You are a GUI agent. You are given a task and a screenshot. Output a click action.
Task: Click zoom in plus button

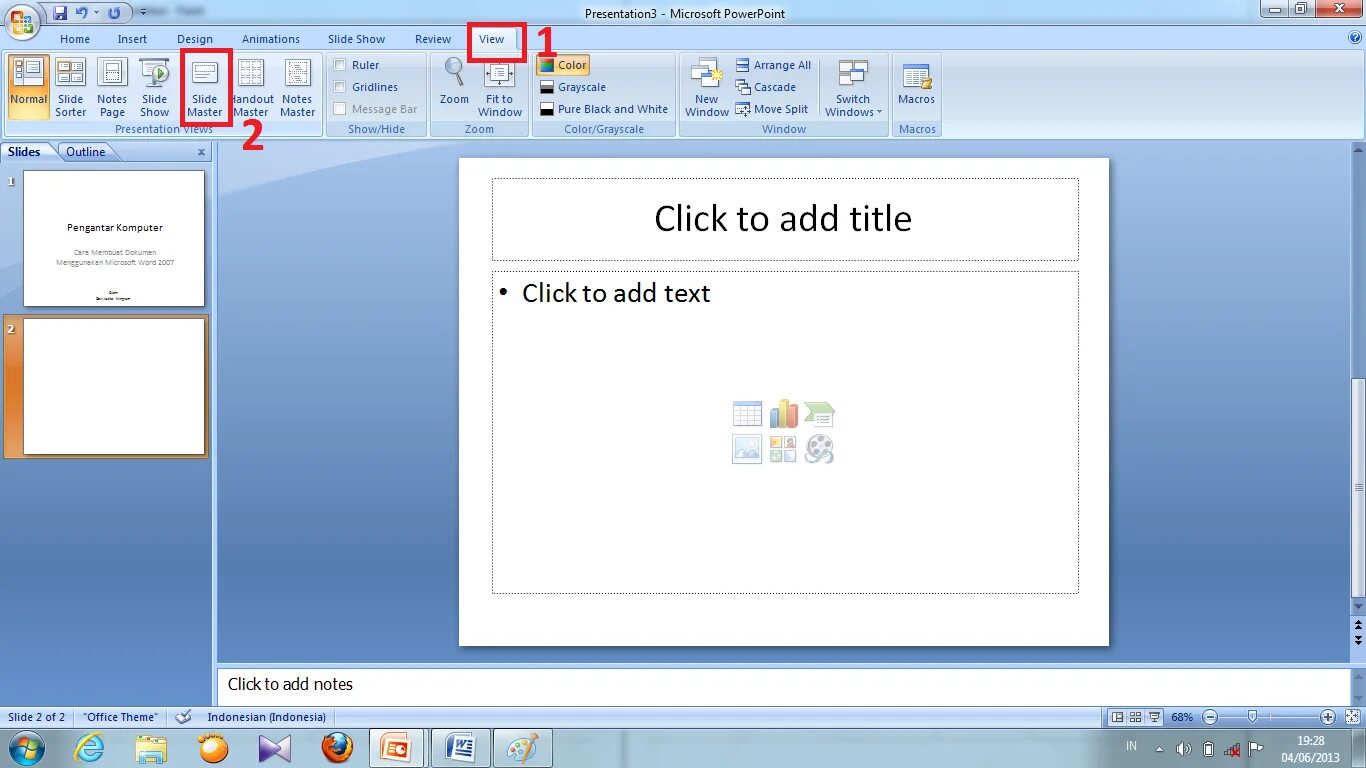coord(1328,717)
